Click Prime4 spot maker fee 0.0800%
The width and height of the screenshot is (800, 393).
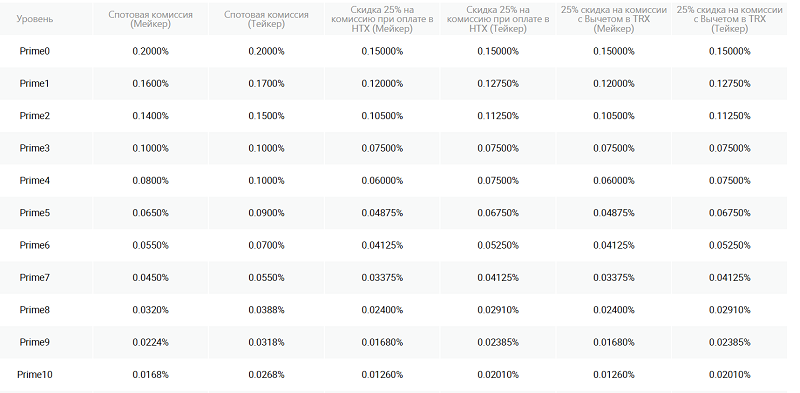click(x=151, y=181)
